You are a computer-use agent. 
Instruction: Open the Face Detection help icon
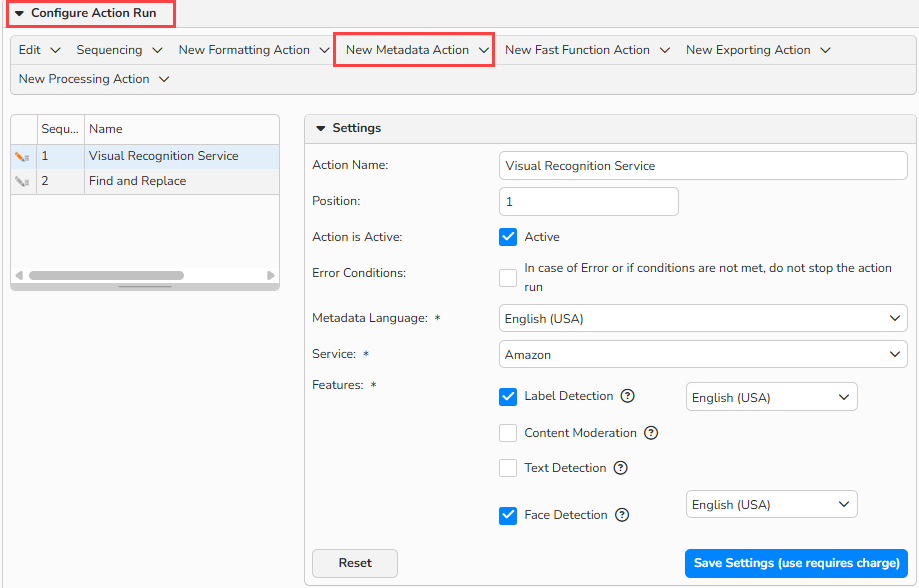[x=622, y=515]
